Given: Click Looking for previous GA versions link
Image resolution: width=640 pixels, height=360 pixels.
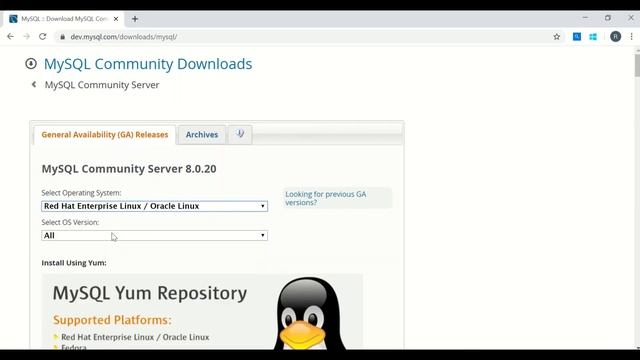Looking at the screenshot, I should click(326, 198).
